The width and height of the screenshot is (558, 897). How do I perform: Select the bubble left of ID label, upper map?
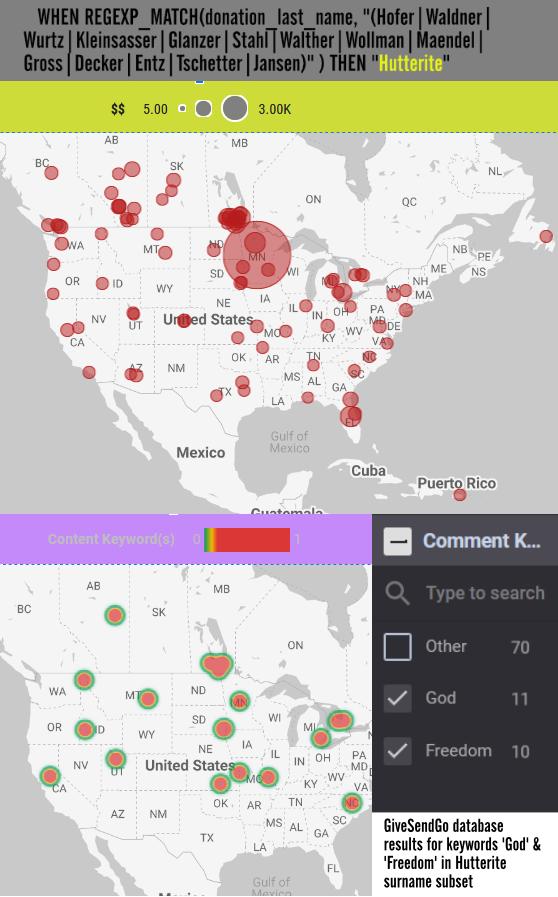[102, 283]
